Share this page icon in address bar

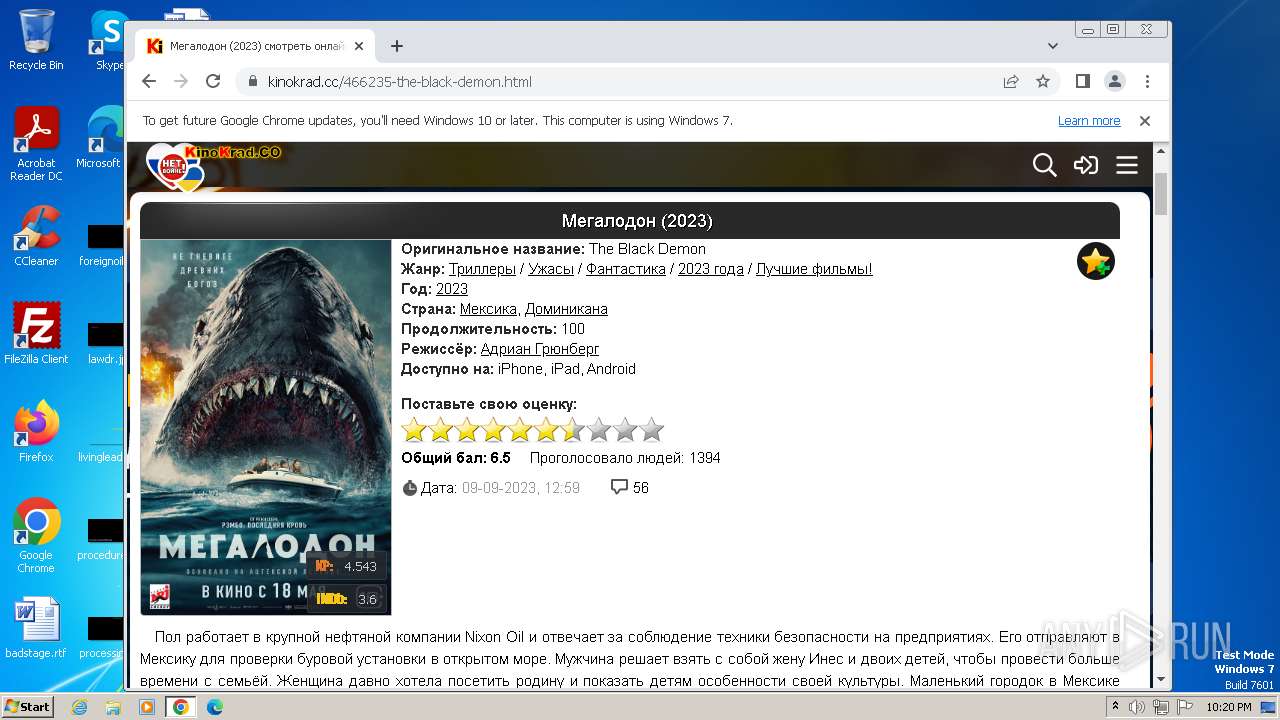1011,81
